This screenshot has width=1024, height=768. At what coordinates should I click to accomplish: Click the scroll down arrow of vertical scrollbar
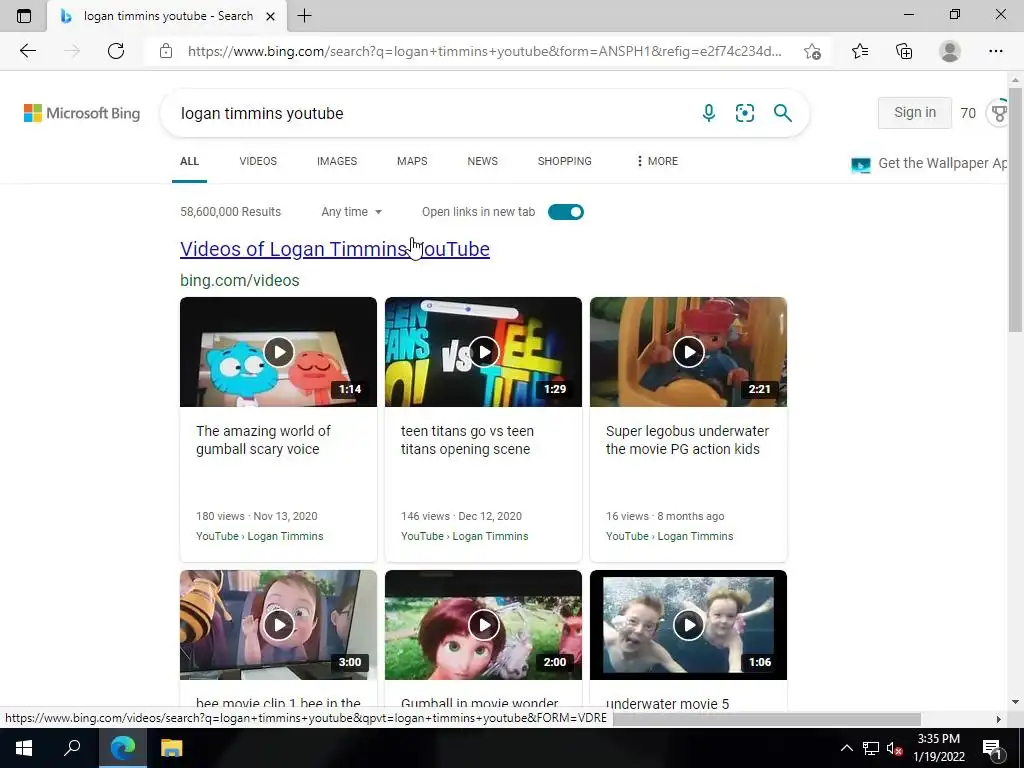coord(1015,702)
